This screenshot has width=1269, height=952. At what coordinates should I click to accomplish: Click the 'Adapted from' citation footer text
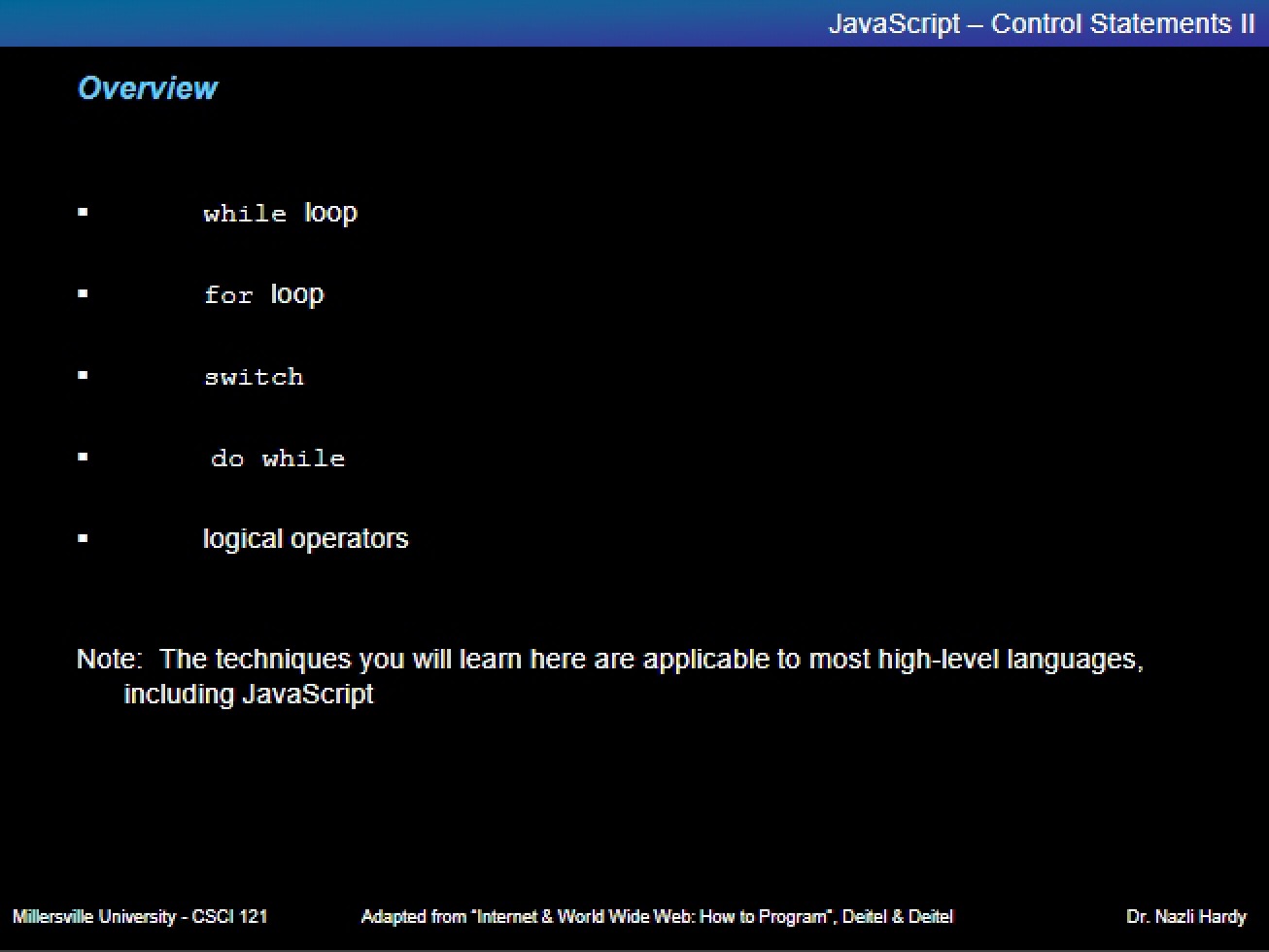pyautogui.click(x=657, y=916)
